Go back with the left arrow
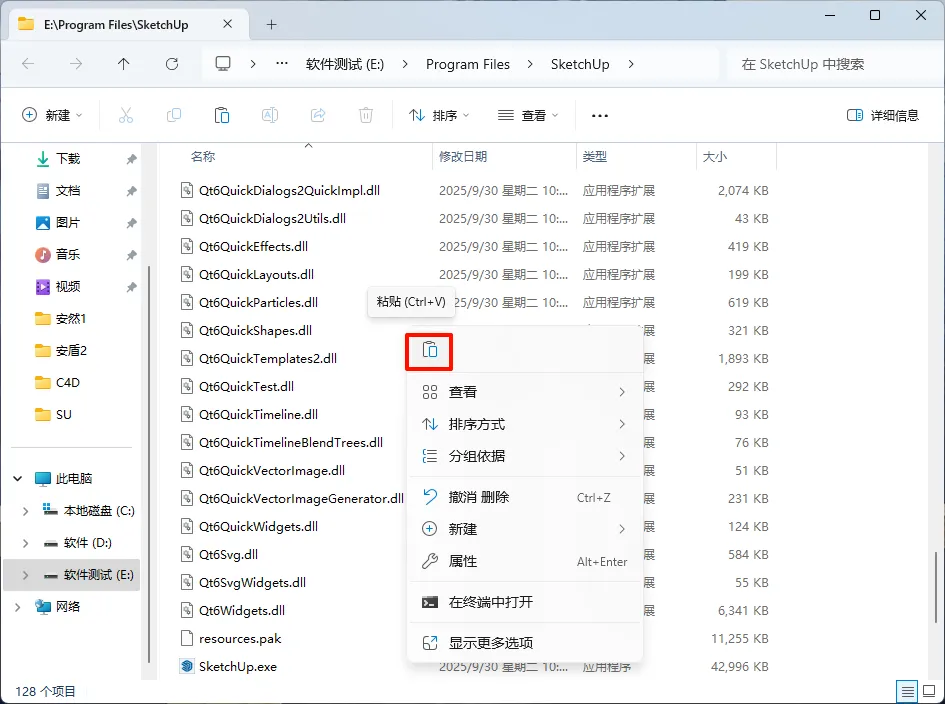945x704 pixels. 28,64
